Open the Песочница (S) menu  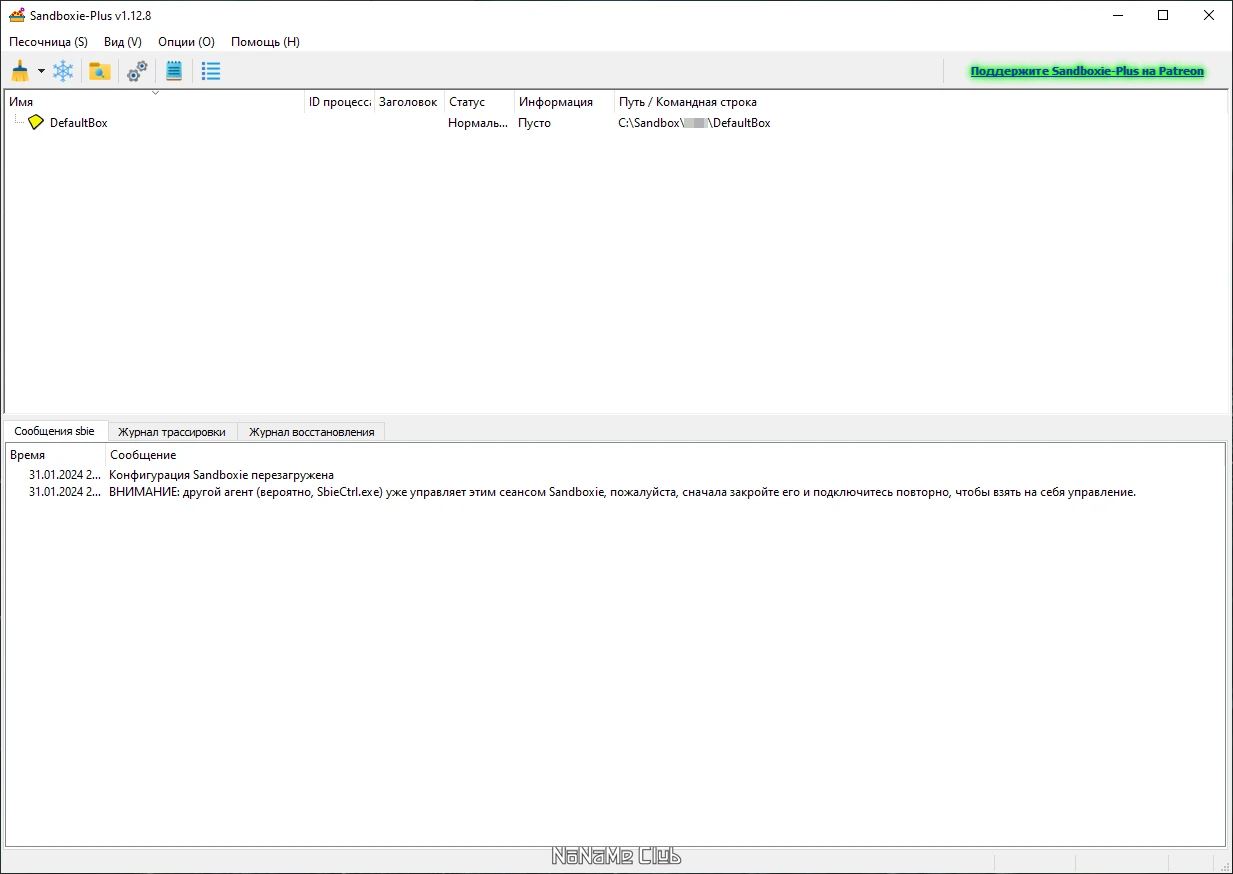[48, 42]
